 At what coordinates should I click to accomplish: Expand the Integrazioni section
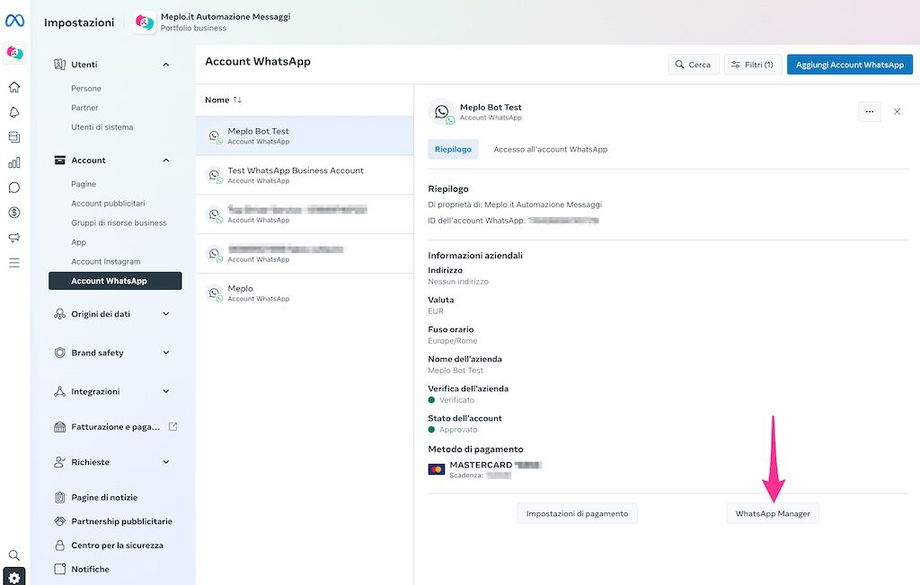coord(166,392)
